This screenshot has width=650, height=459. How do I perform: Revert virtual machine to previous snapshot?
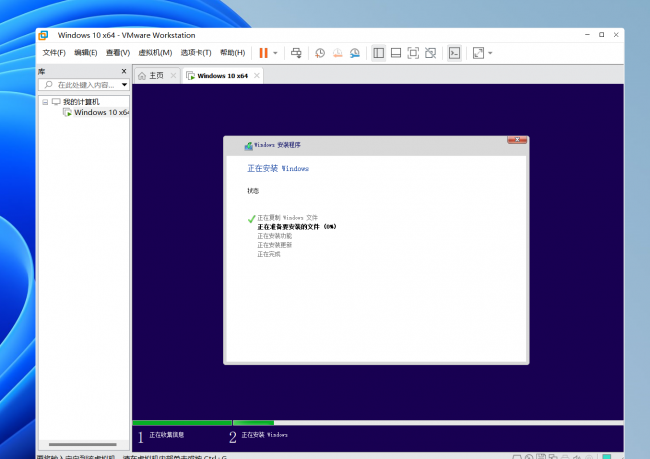pos(337,53)
